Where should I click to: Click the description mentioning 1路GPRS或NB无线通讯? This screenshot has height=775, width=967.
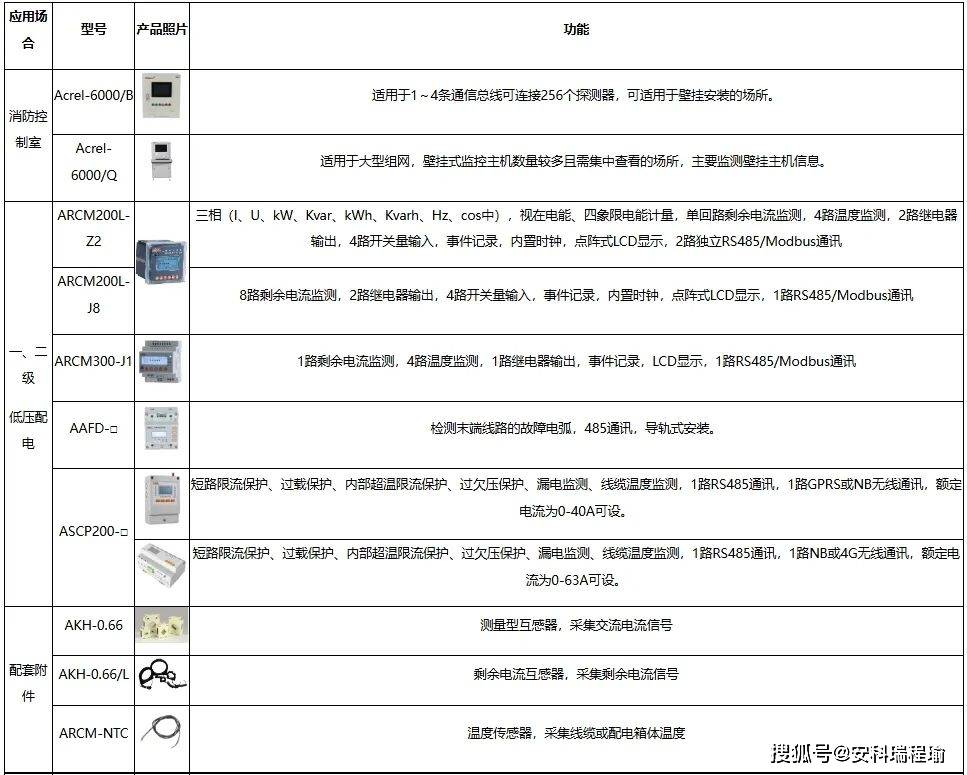(x=576, y=498)
